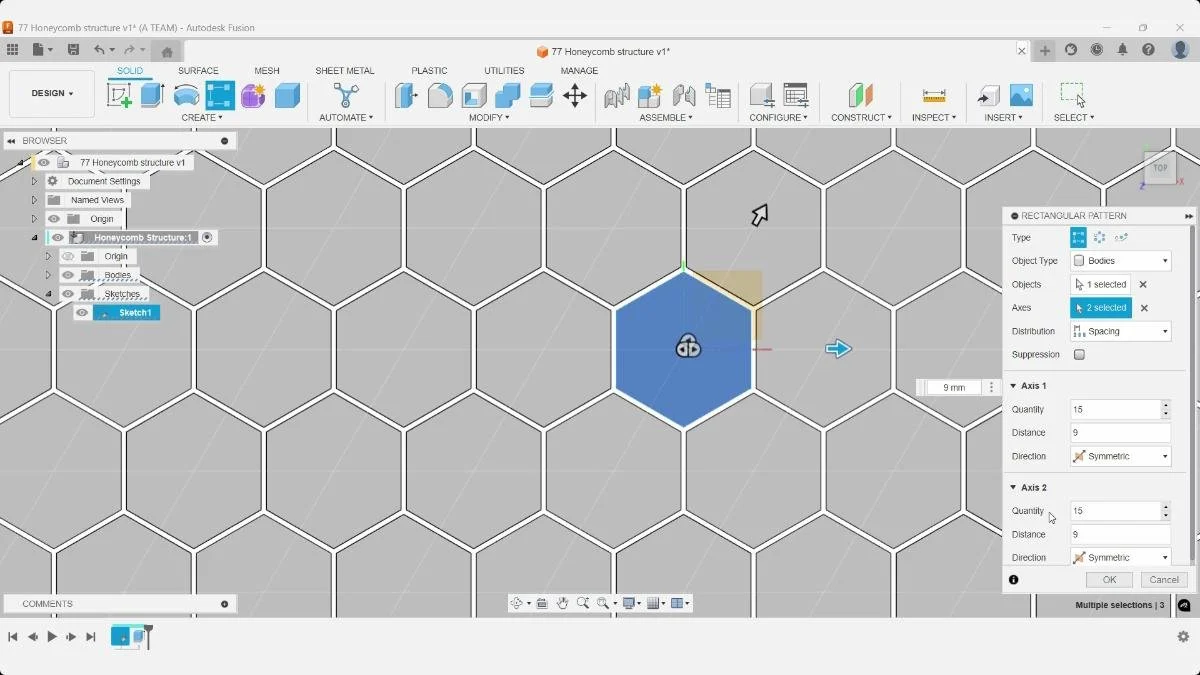Select the Offset Plane construct tool
This screenshot has height=675, width=1200.
860,95
